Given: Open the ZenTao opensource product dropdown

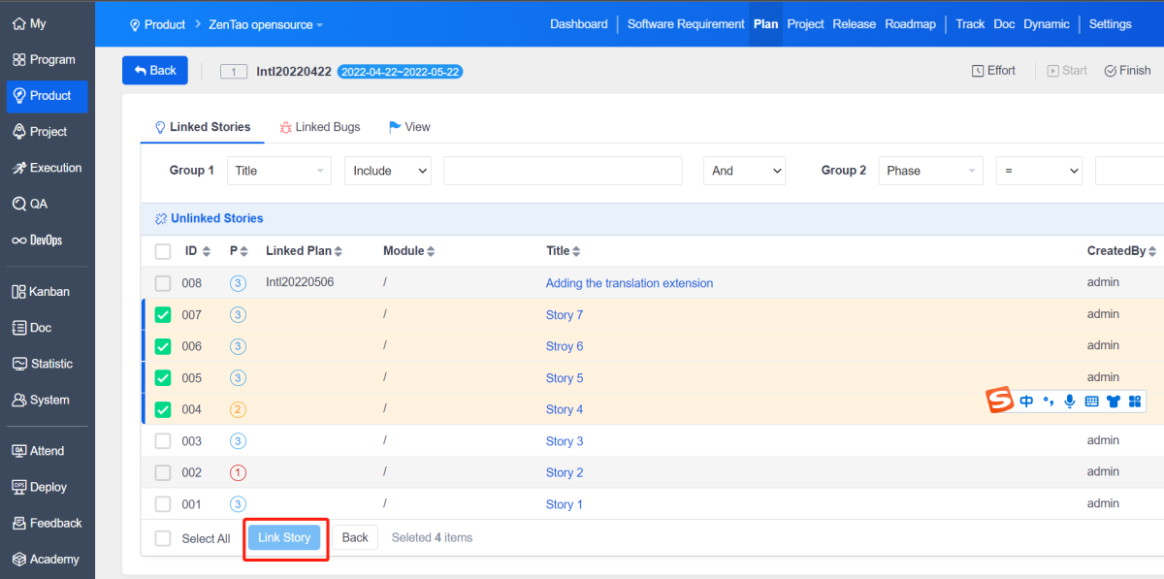Looking at the screenshot, I should coord(265,24).
